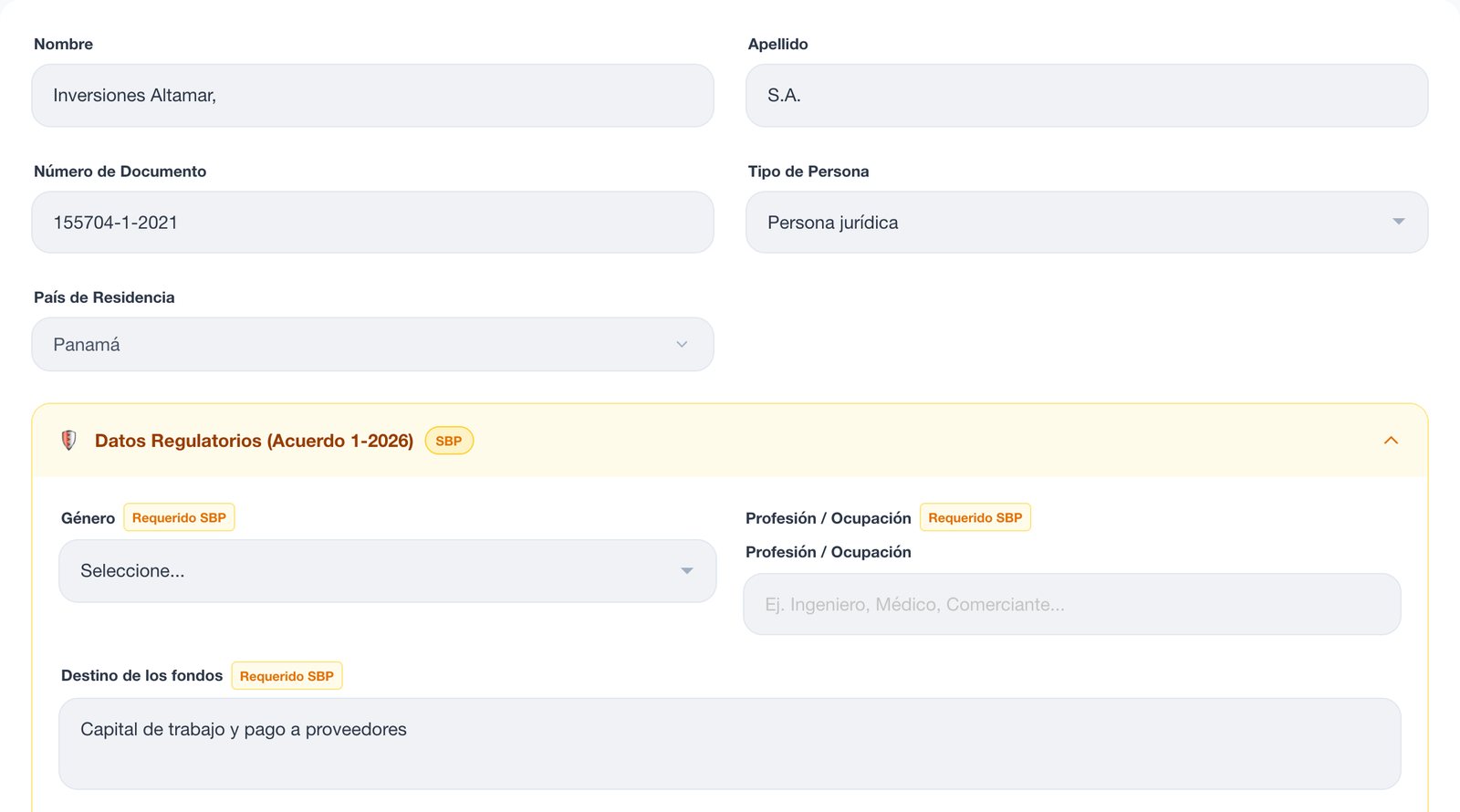
Task: Click the Género label
Action: coord(88,518)
